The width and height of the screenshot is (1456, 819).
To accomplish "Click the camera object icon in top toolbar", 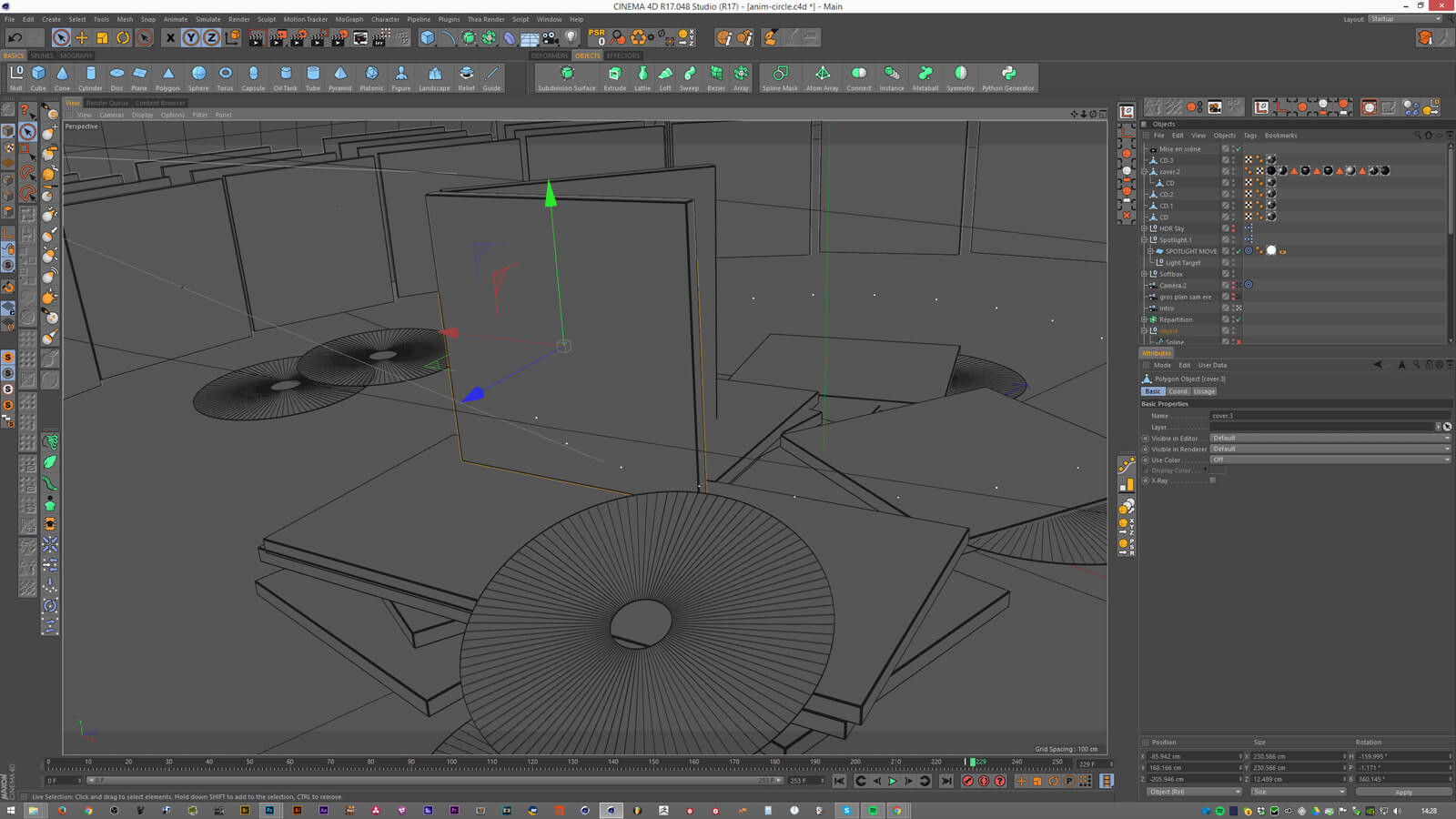I will [x=551, y=37].
